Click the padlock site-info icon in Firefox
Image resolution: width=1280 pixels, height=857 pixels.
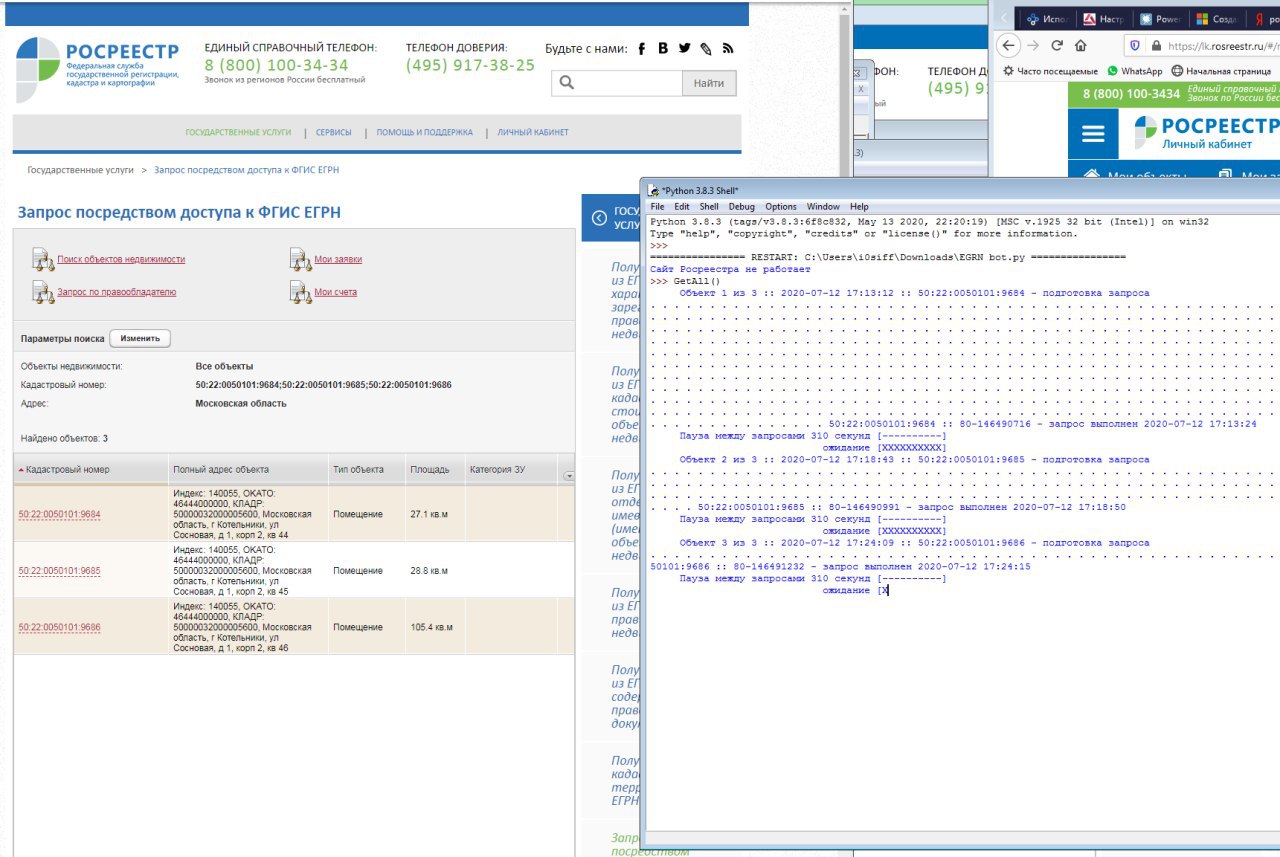[x=1156, y=46]
